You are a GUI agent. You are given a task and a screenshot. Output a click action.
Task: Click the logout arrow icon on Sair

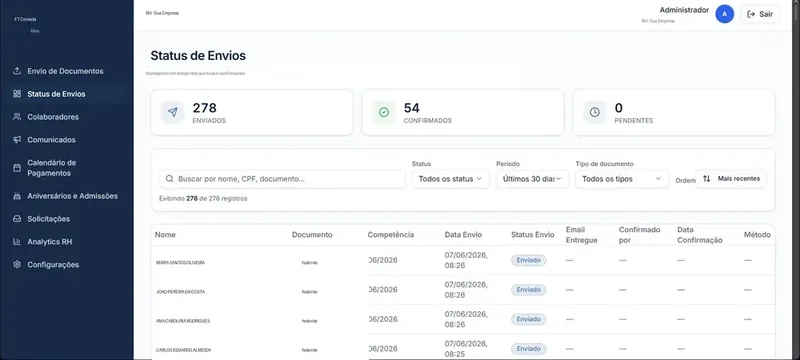pyautogui.click(x=751, y=14)
